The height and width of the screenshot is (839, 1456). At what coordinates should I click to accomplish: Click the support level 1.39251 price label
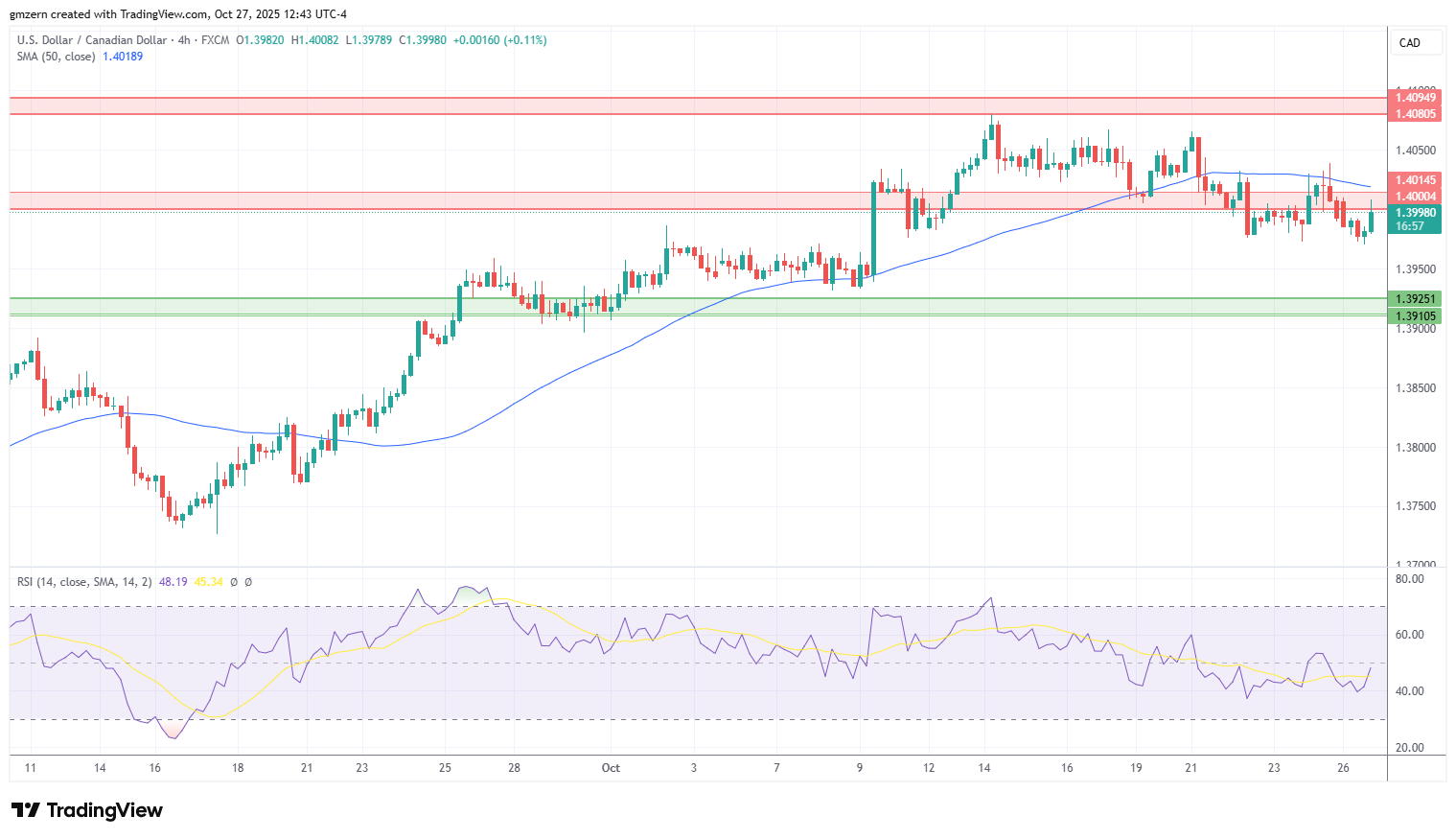tap(1416, 299)
